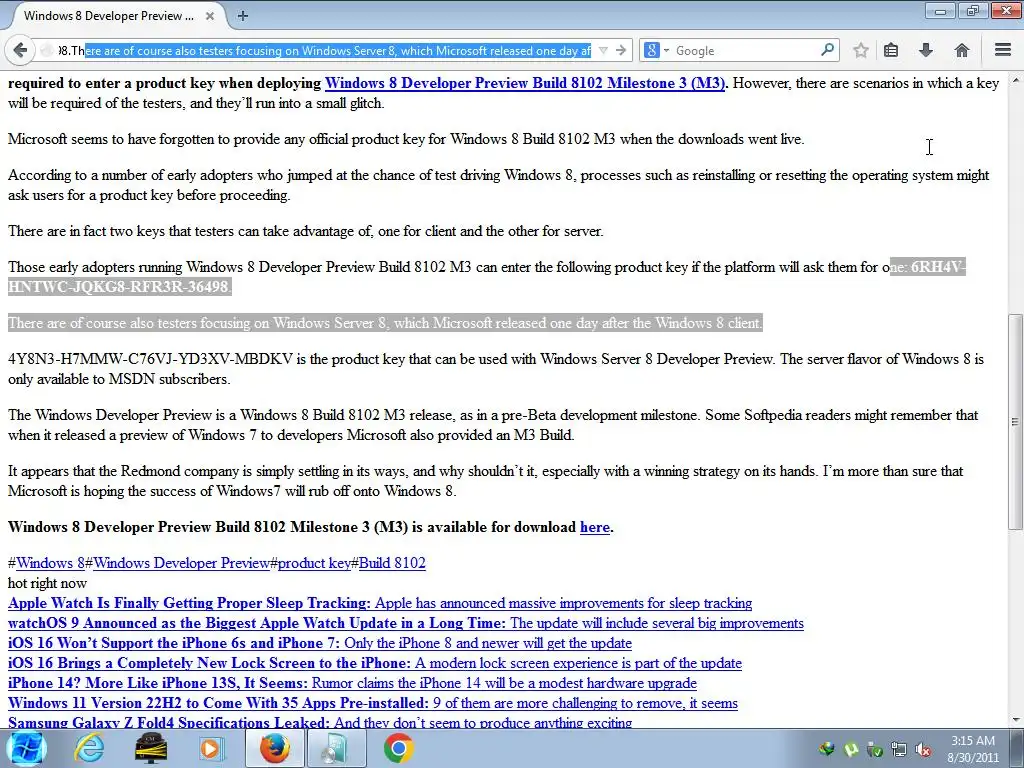This screenshot has width=1024, height=768.
Task: Click the page vertical scrollbar thumb
Action: point(1016,421)
